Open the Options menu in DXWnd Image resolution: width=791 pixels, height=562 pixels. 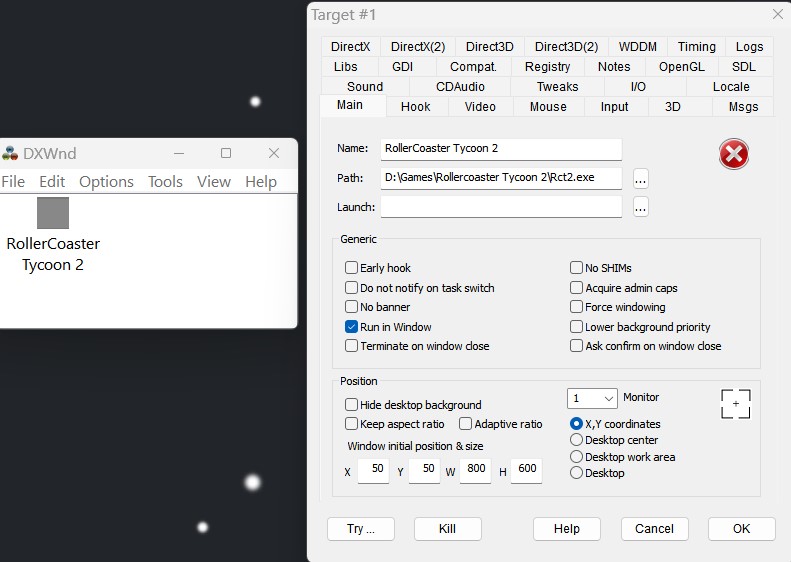(106, 182)
